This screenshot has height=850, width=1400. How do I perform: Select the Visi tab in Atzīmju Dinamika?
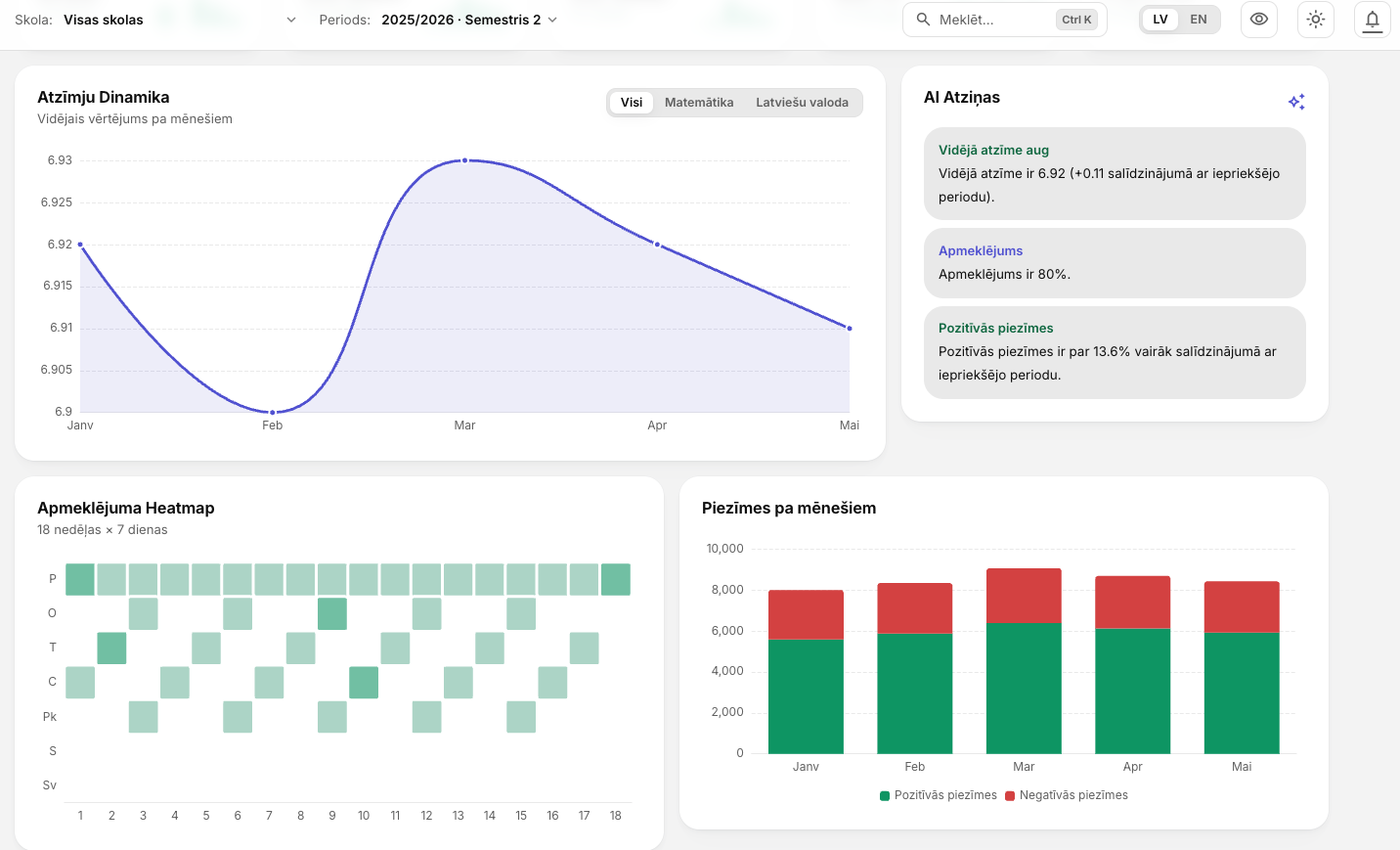click(632, 103)
